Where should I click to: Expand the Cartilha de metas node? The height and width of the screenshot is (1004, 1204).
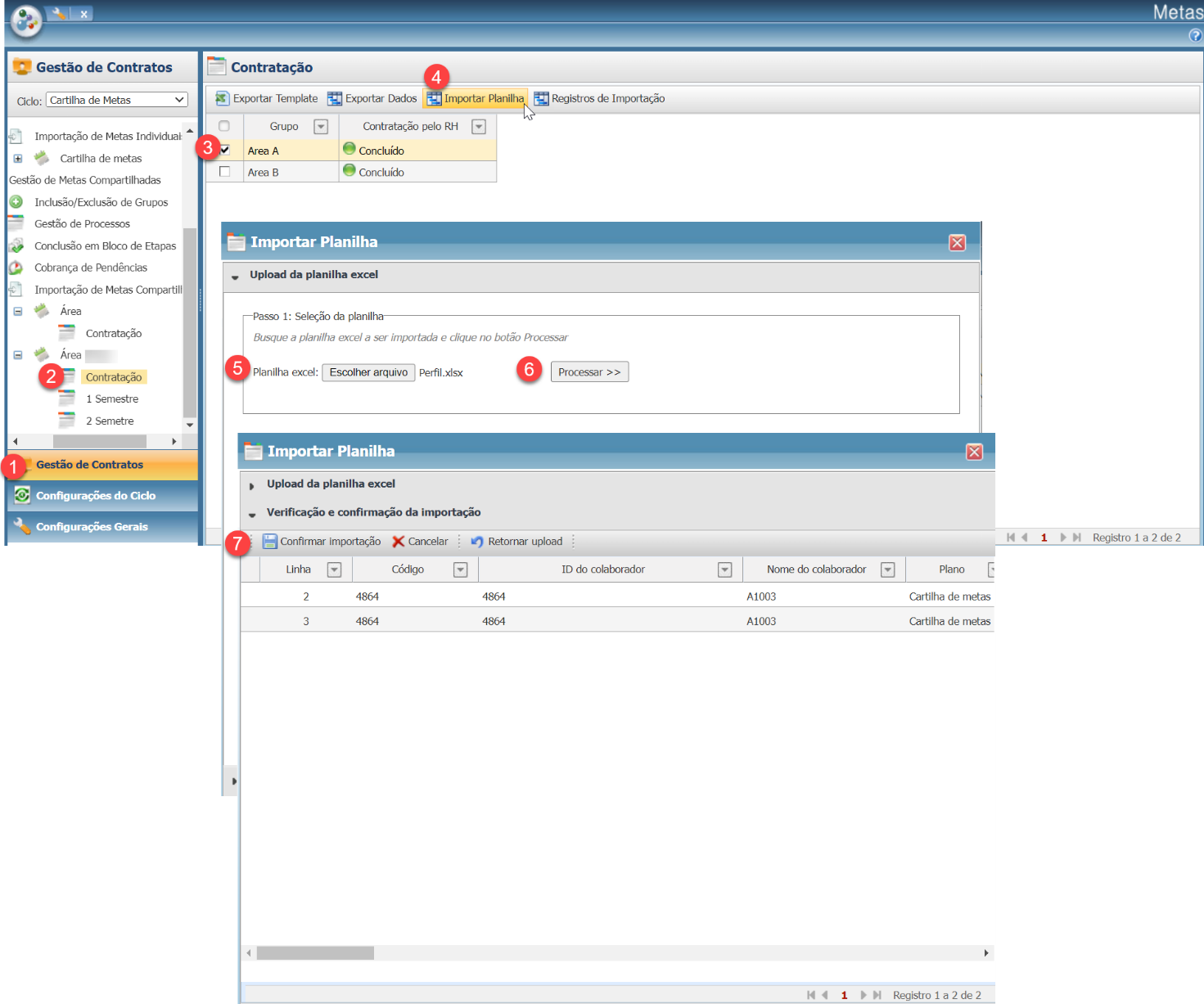point(18,159)
